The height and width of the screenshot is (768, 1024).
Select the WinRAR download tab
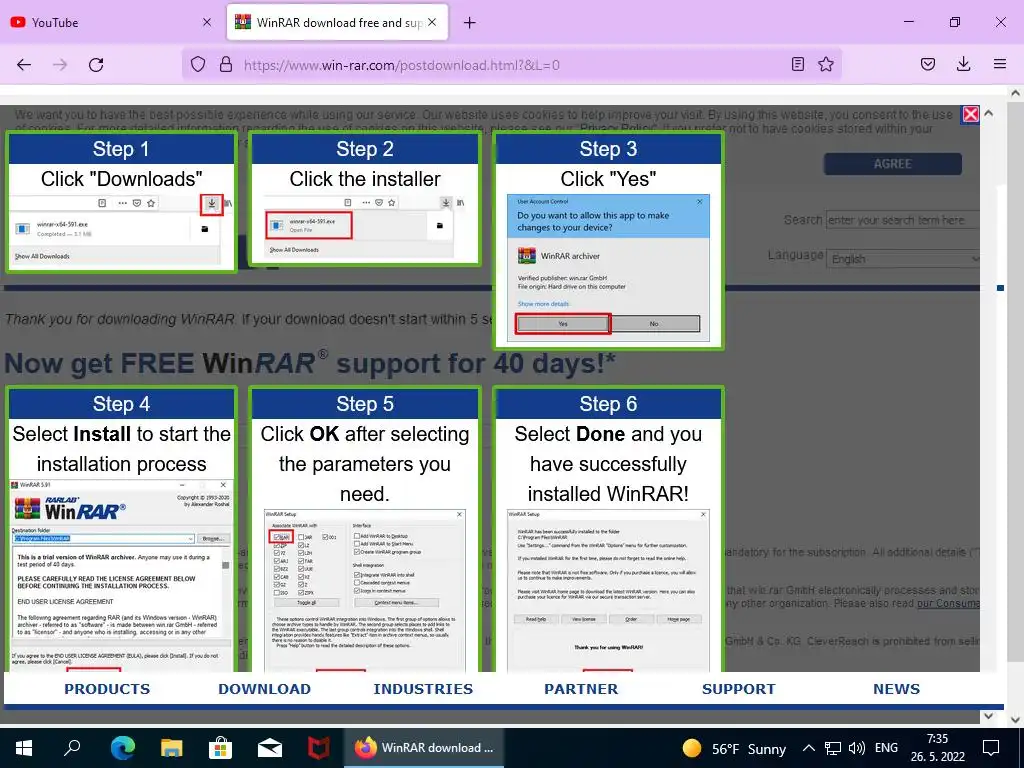(338, 22)
